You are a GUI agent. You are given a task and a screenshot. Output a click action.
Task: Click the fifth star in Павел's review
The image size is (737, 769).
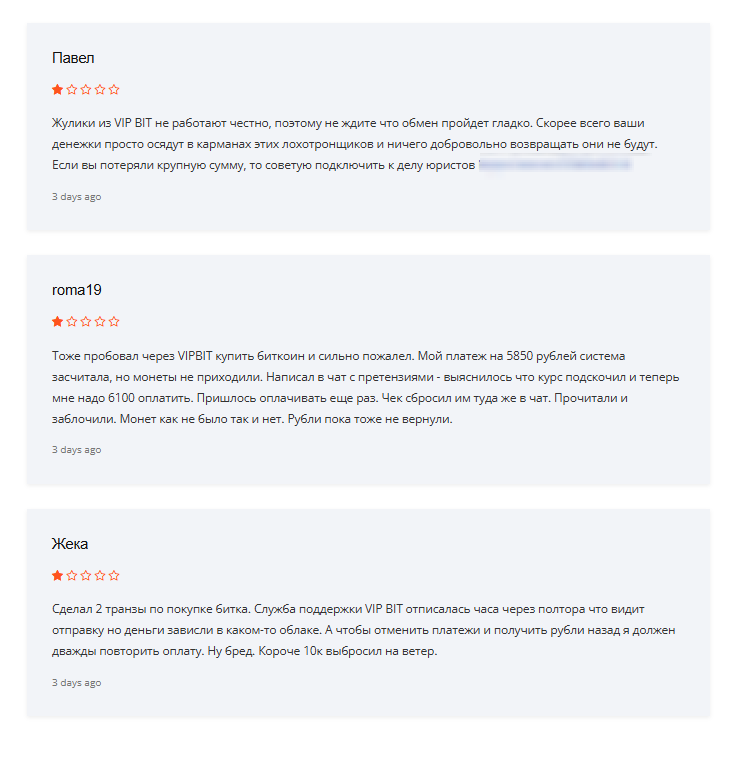click(x=114, y=90)
